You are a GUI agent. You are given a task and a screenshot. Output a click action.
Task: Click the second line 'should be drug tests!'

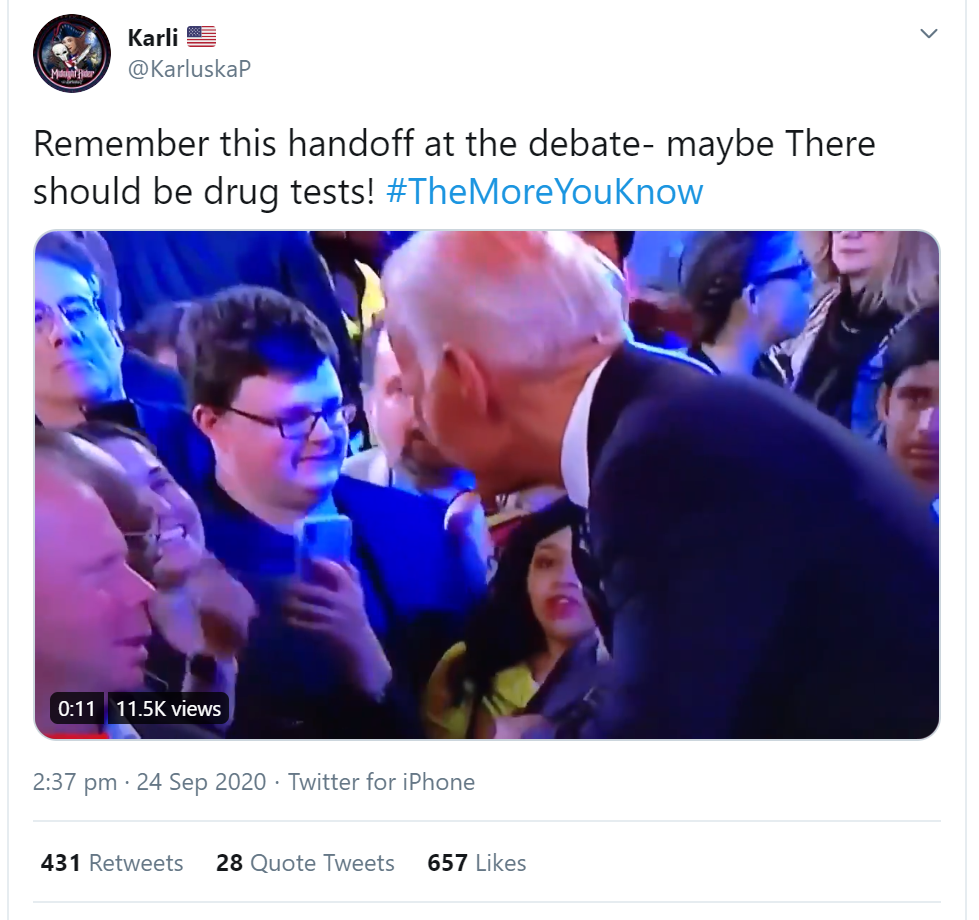click(x=204, y=191)
